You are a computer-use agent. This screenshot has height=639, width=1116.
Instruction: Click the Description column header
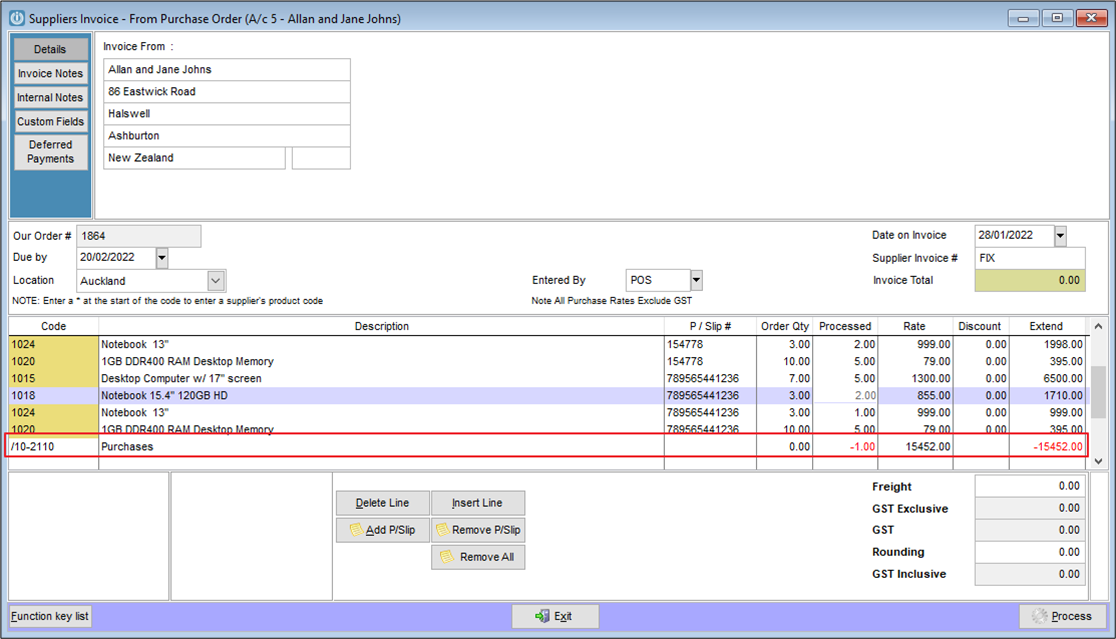coord(381,327)
